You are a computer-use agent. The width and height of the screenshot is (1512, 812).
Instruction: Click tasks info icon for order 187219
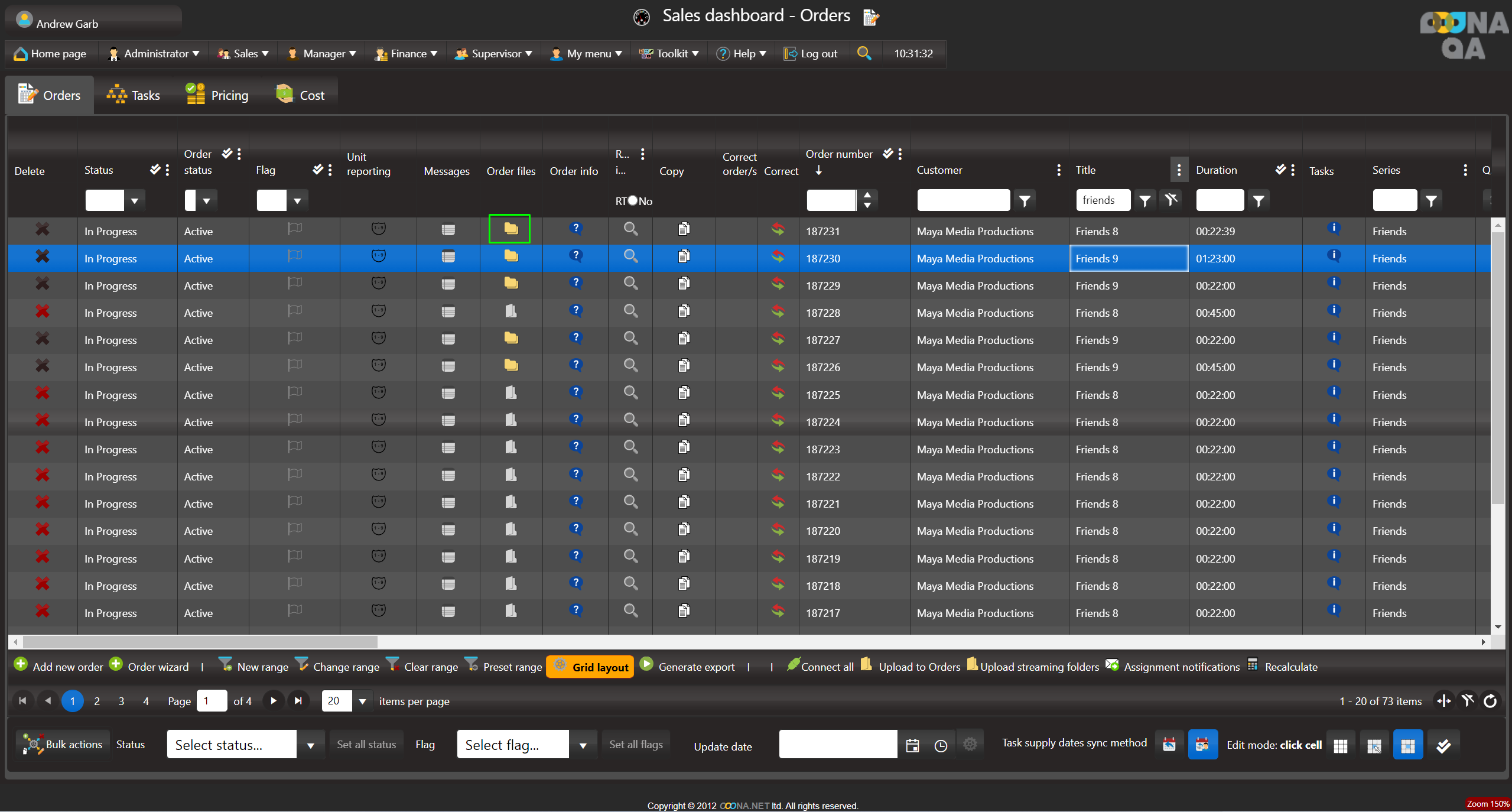pyautogui.click(x=1333, y=556)
